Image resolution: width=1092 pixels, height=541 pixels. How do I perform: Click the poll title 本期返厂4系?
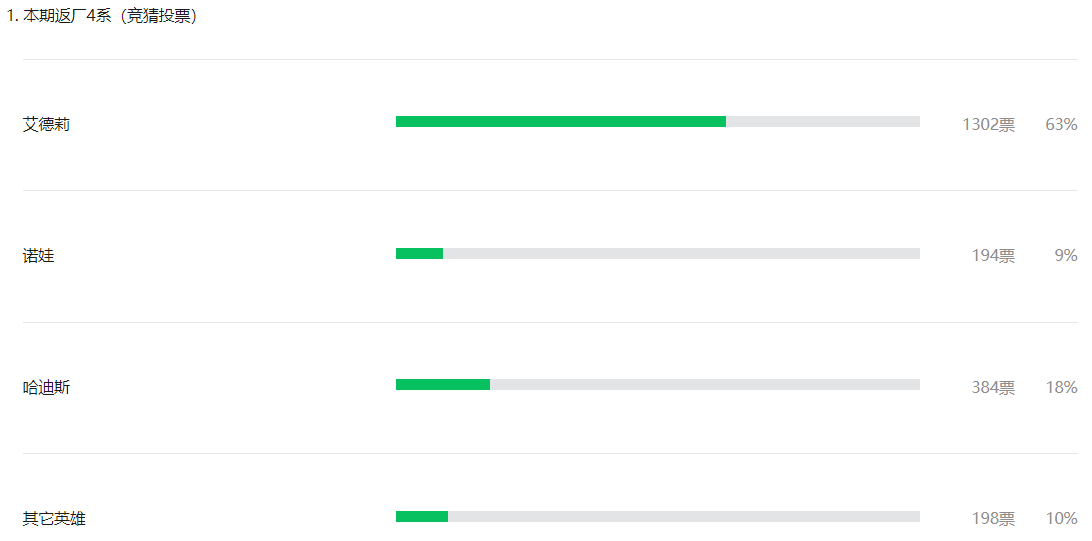coord(68,16)
